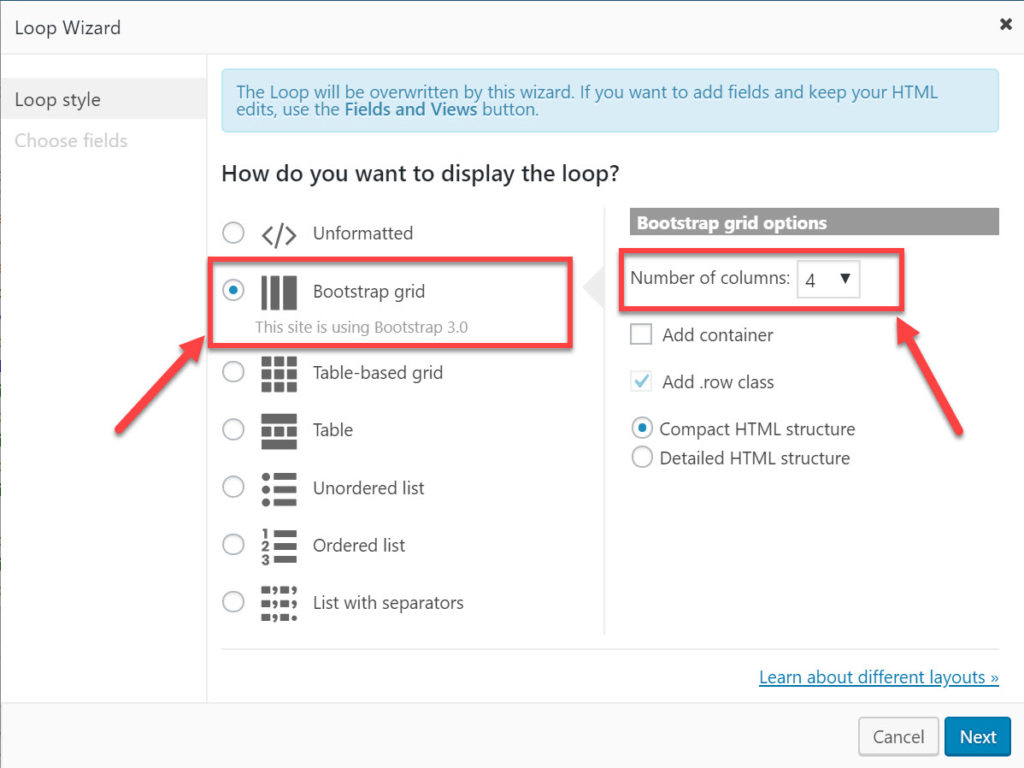Click the Unformatted code brackets icon
This screenshot has width=1024, height=768.
point(279,234)
